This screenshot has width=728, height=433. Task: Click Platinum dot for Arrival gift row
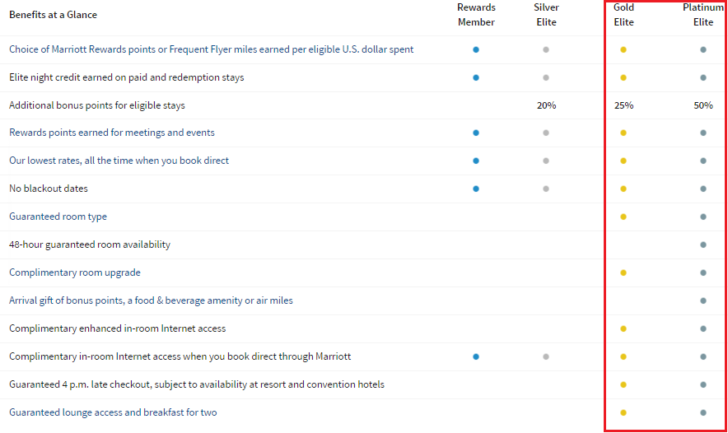tap(703, 301)
